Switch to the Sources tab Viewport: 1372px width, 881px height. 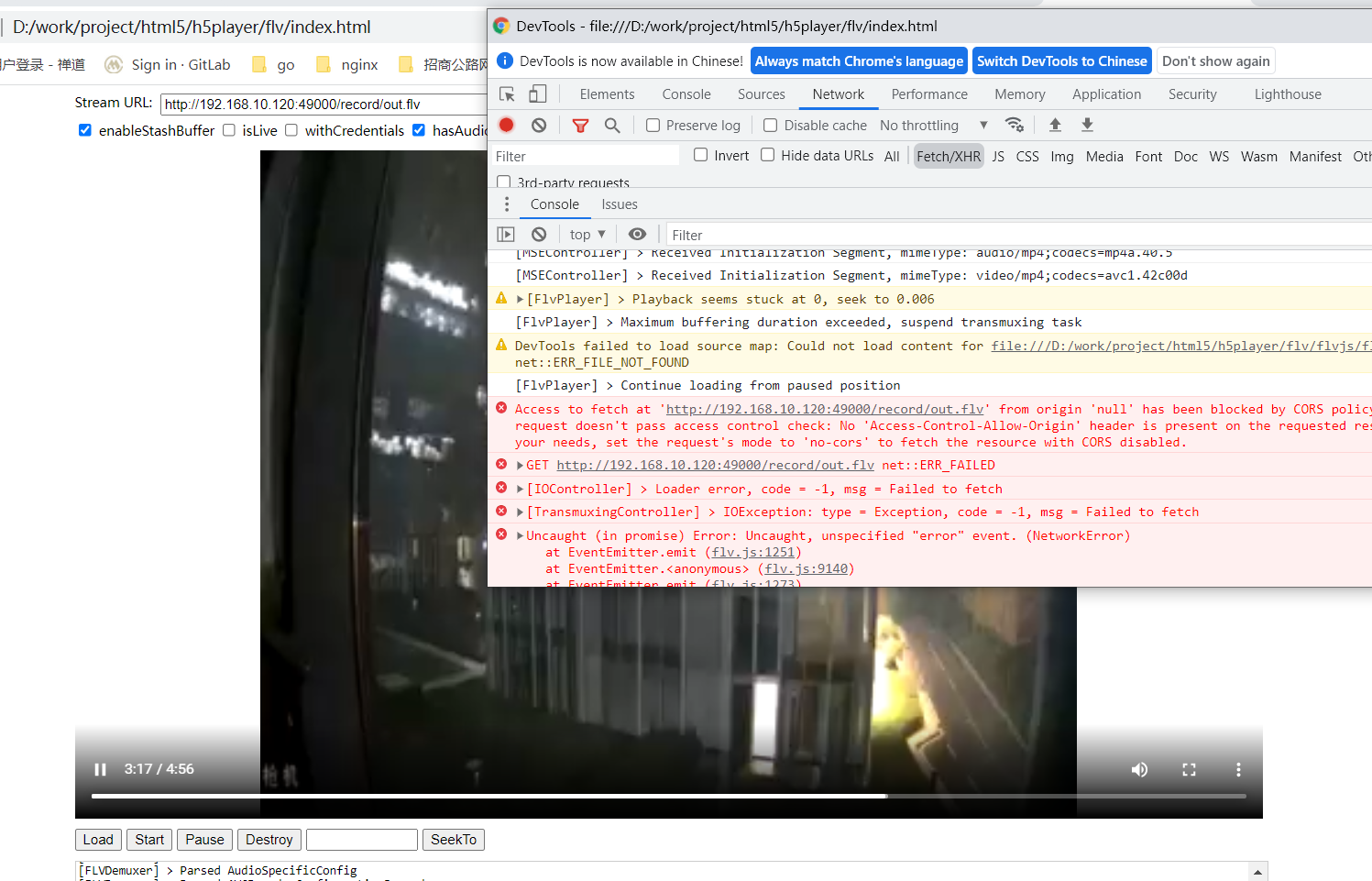click(x=761, y=94)
